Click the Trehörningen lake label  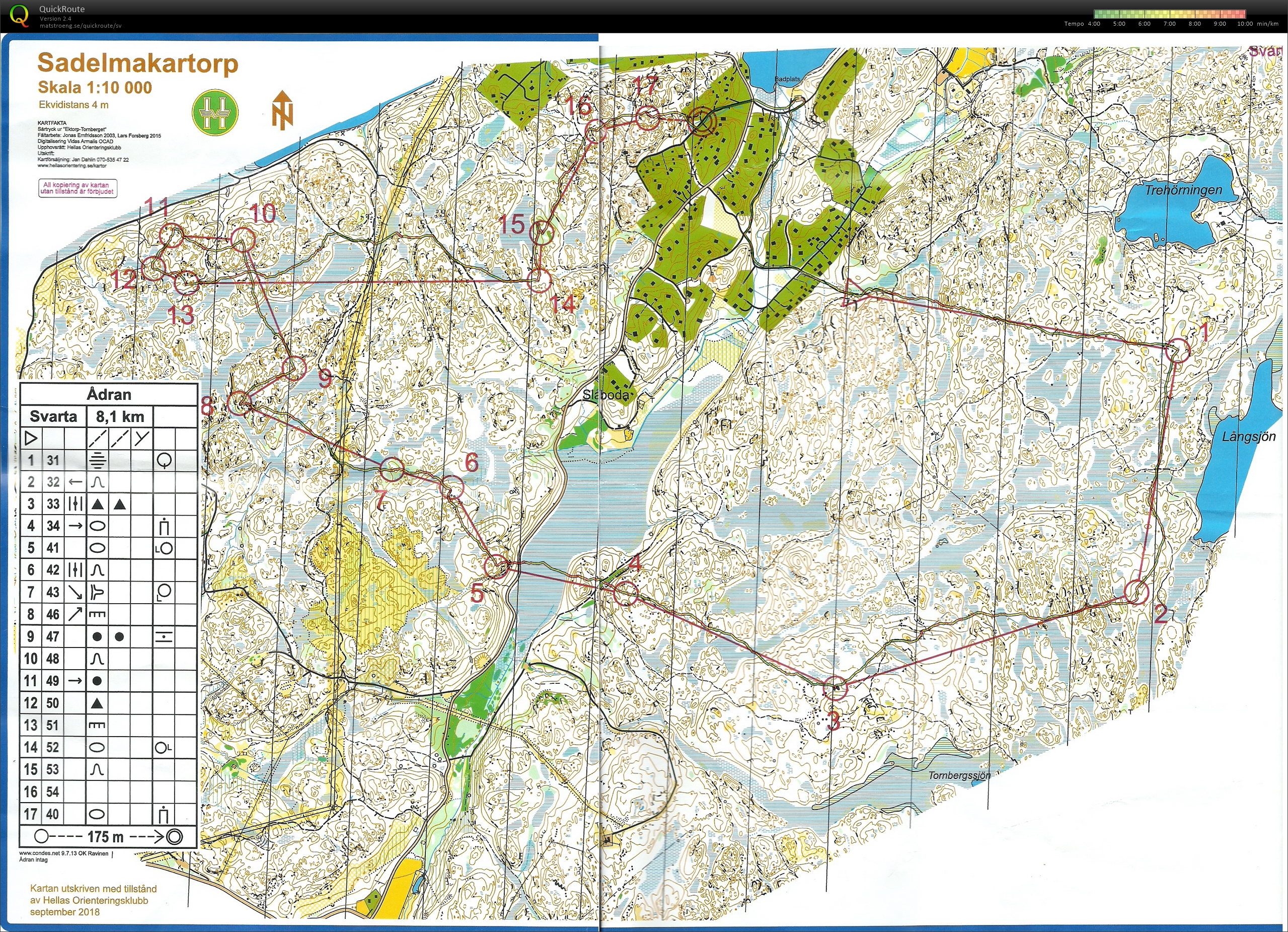(x=1183, y=190)
